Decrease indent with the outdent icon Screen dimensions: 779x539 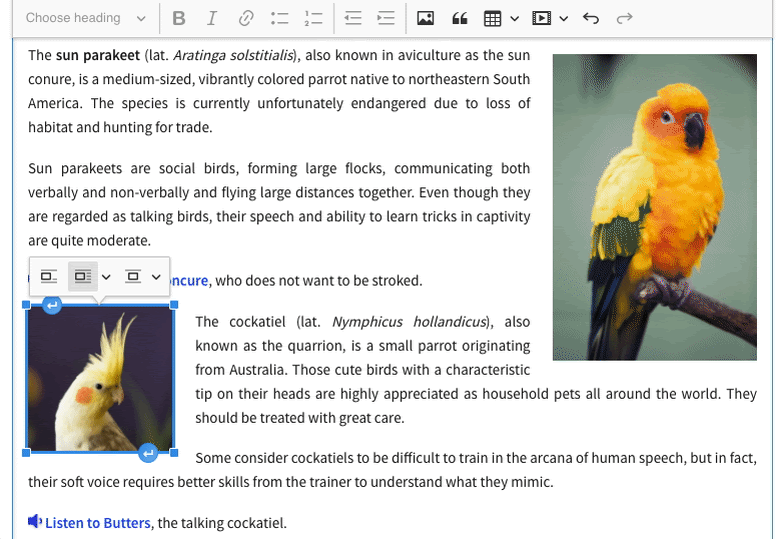pos(352,18)
